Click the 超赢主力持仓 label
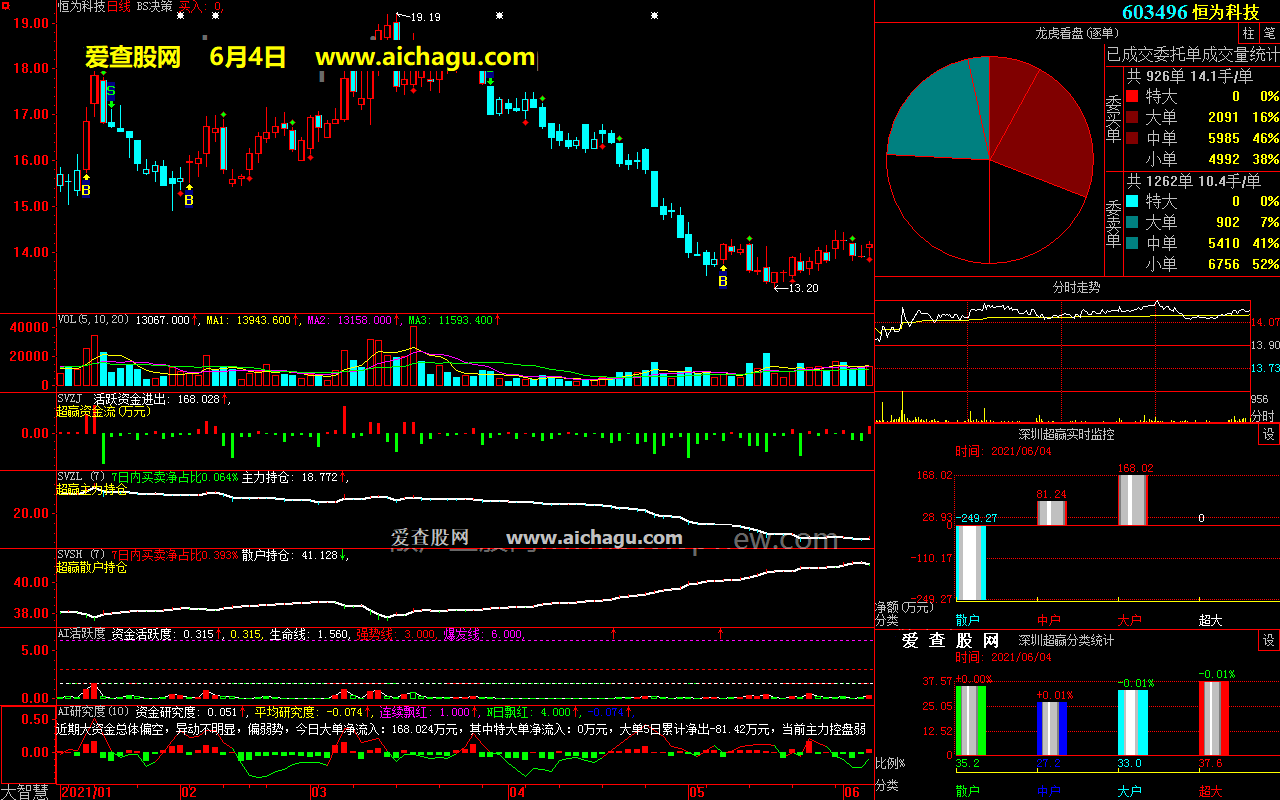Viewport: 1280px width, 800px height. coord(91,489)
